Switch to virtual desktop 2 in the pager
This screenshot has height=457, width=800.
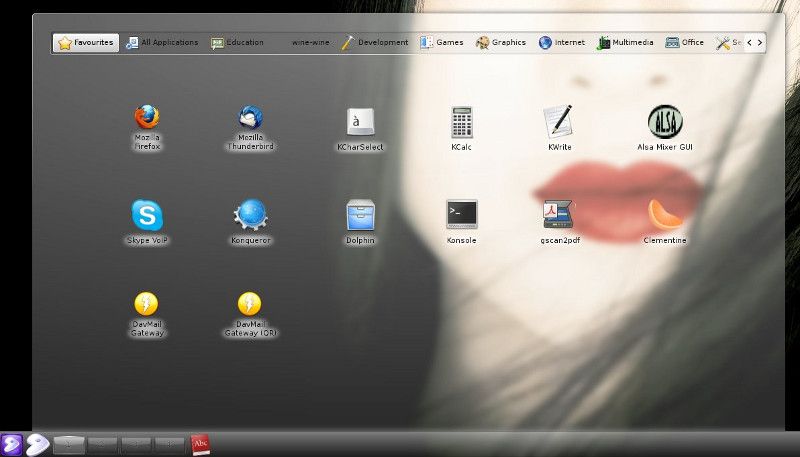tap(103, 445)
